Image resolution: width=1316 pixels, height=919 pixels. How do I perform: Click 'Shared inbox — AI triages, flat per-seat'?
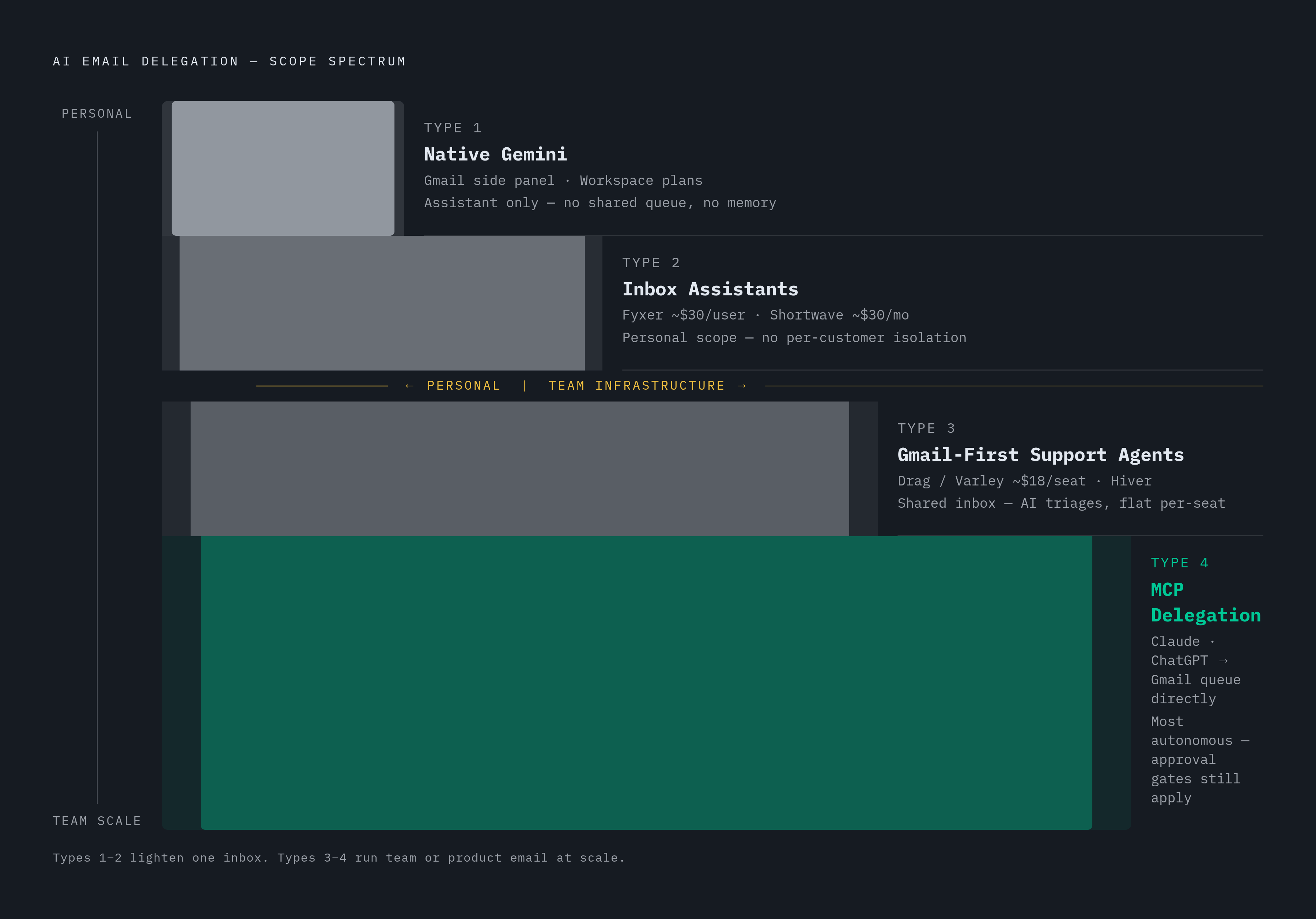(x=1062, y=503)
